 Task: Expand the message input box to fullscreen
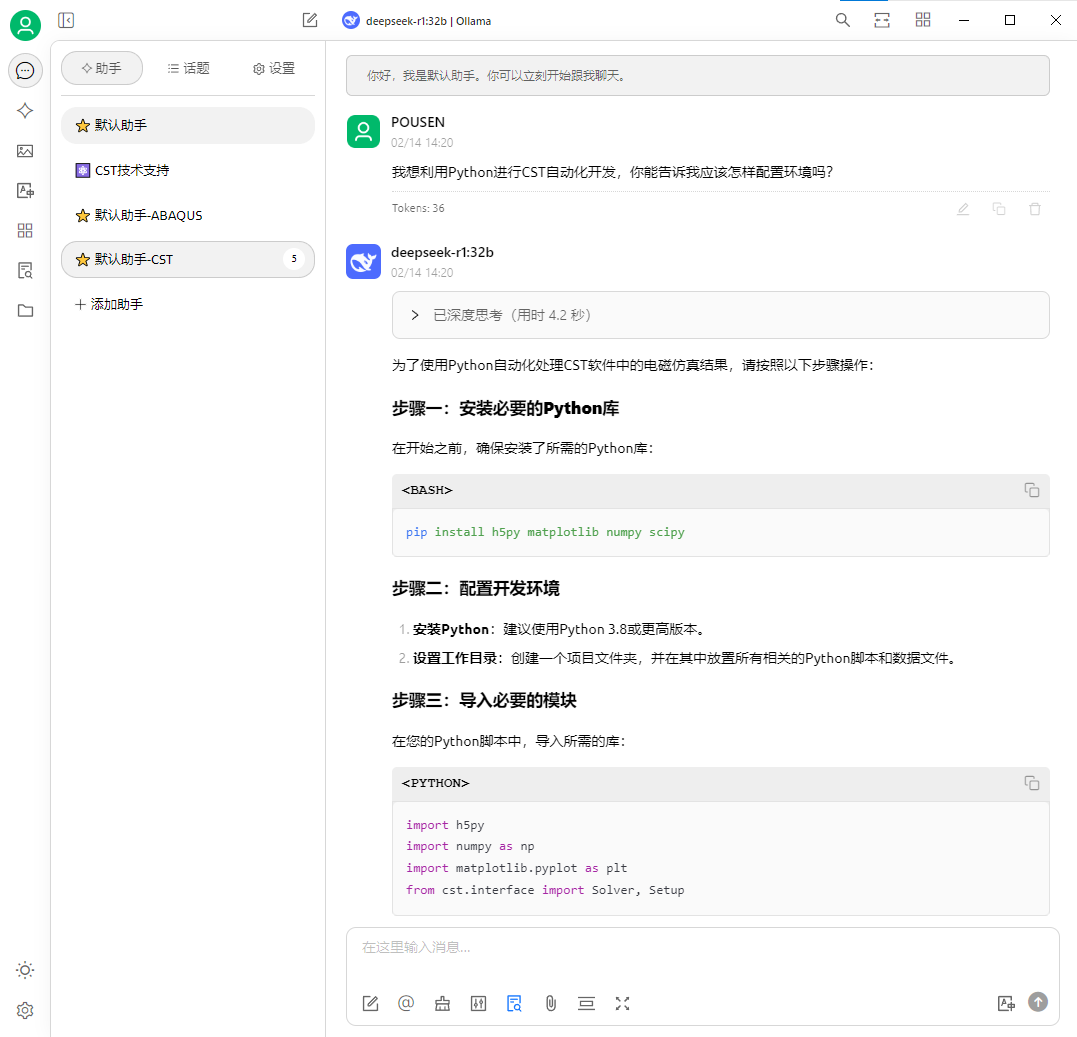click(622, 1003)
